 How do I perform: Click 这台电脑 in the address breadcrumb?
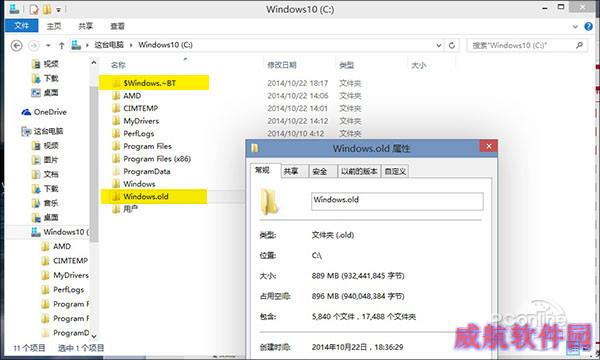[x=109, y=45]
